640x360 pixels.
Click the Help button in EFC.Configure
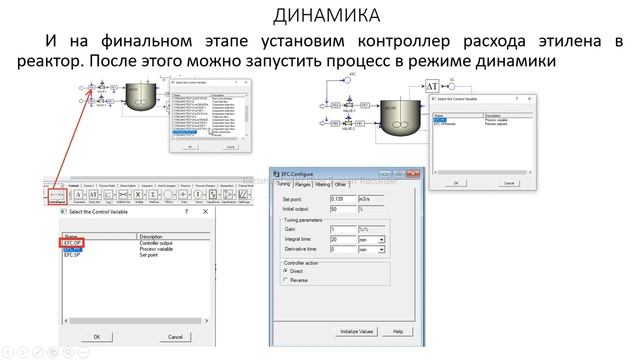coord(398,331)
